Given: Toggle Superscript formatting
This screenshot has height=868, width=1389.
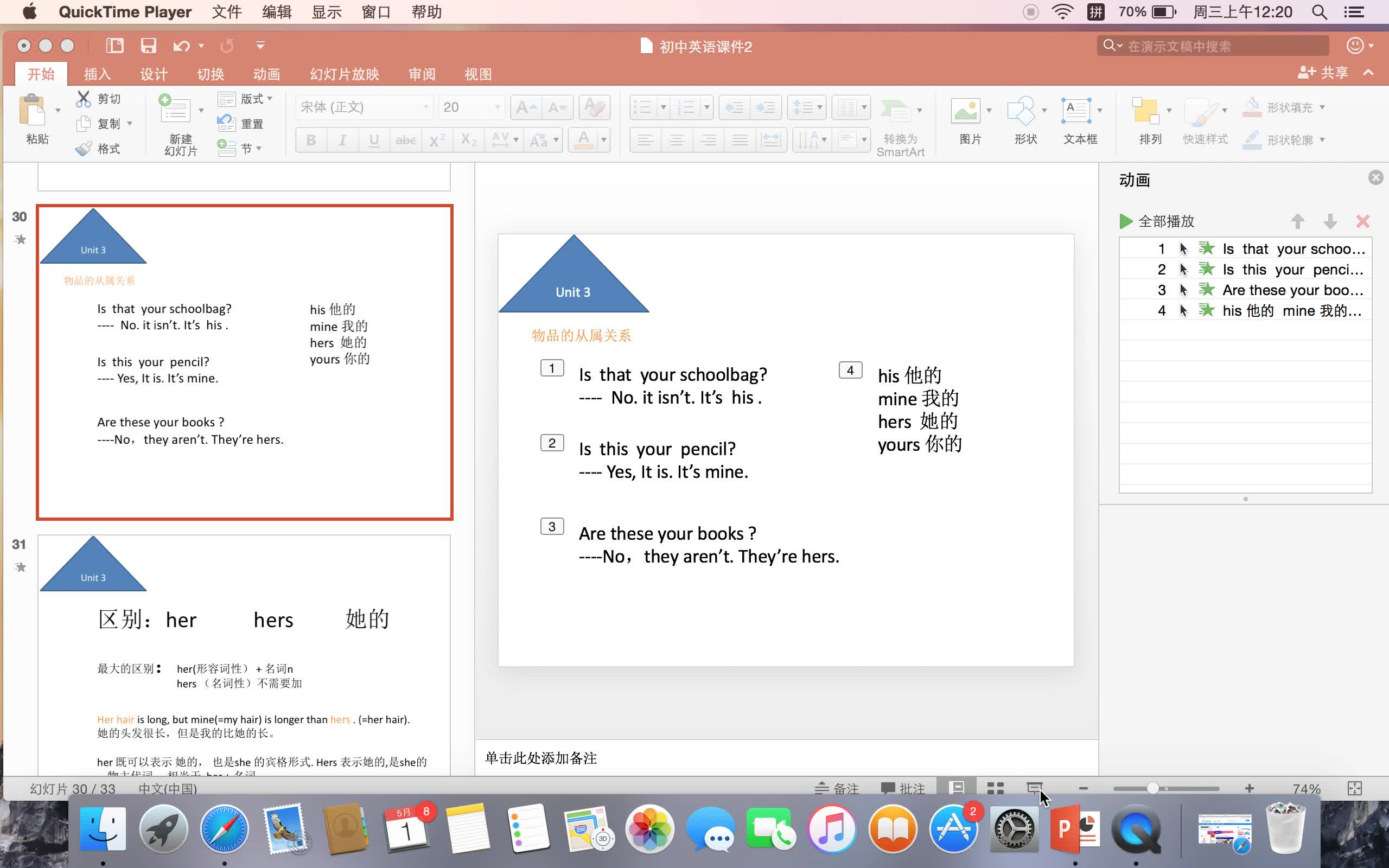Looking at the screenshot, I should pos(437,139).
